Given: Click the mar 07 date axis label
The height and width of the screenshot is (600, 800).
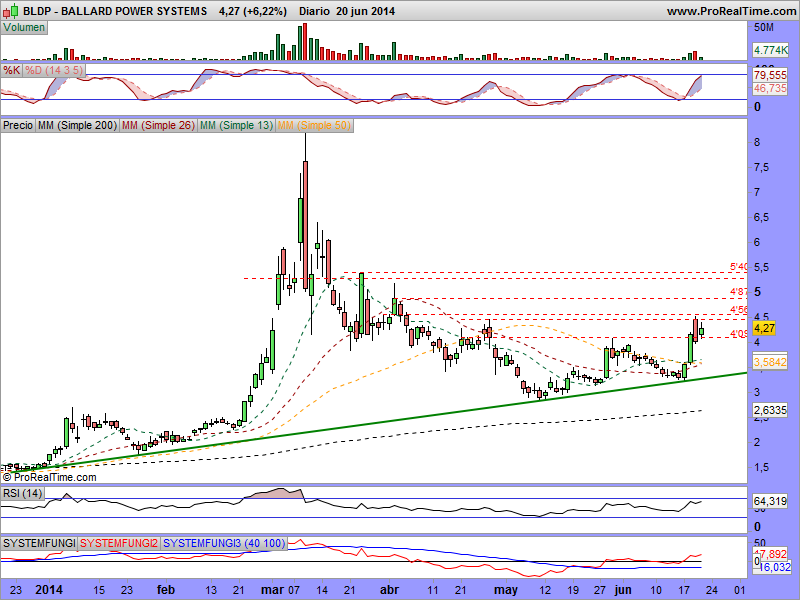Looking at the screenshot, I should [280, 590].
